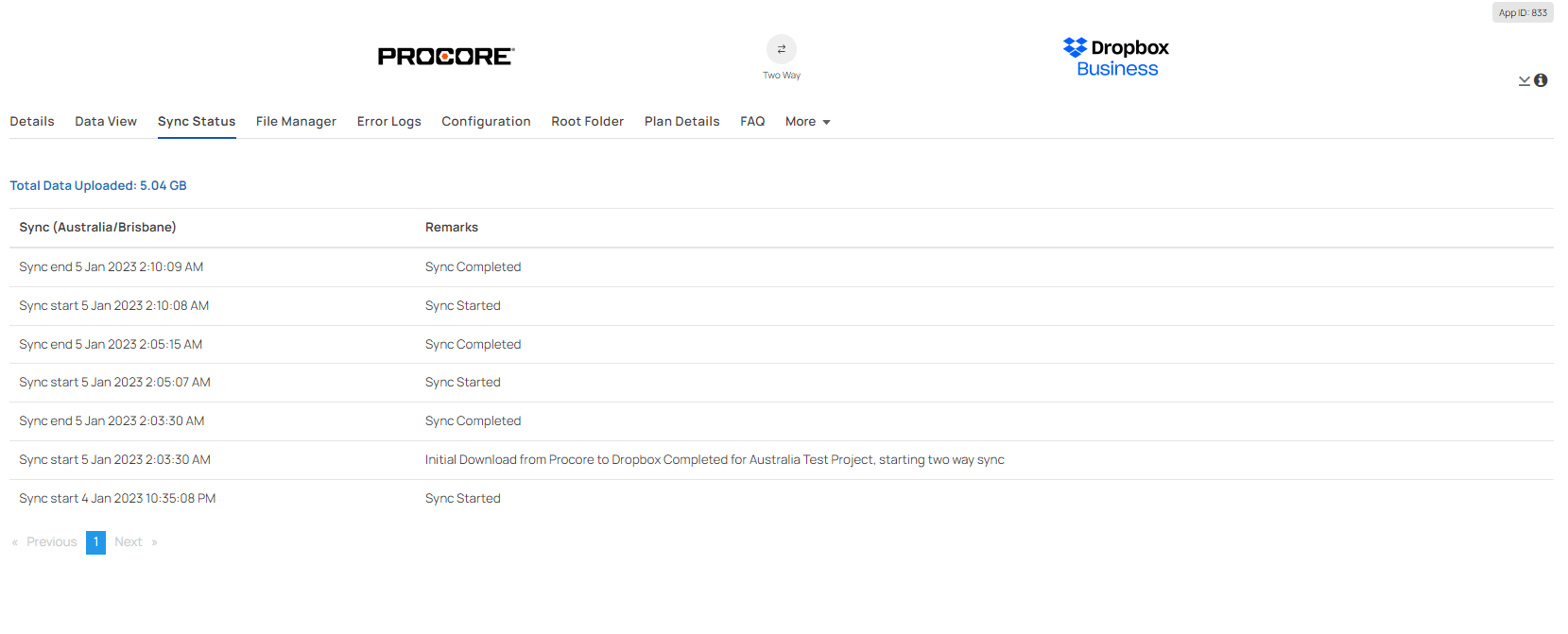
Task: Click the Previous page link
Action: pyautogui.click(x=44, y=542)
